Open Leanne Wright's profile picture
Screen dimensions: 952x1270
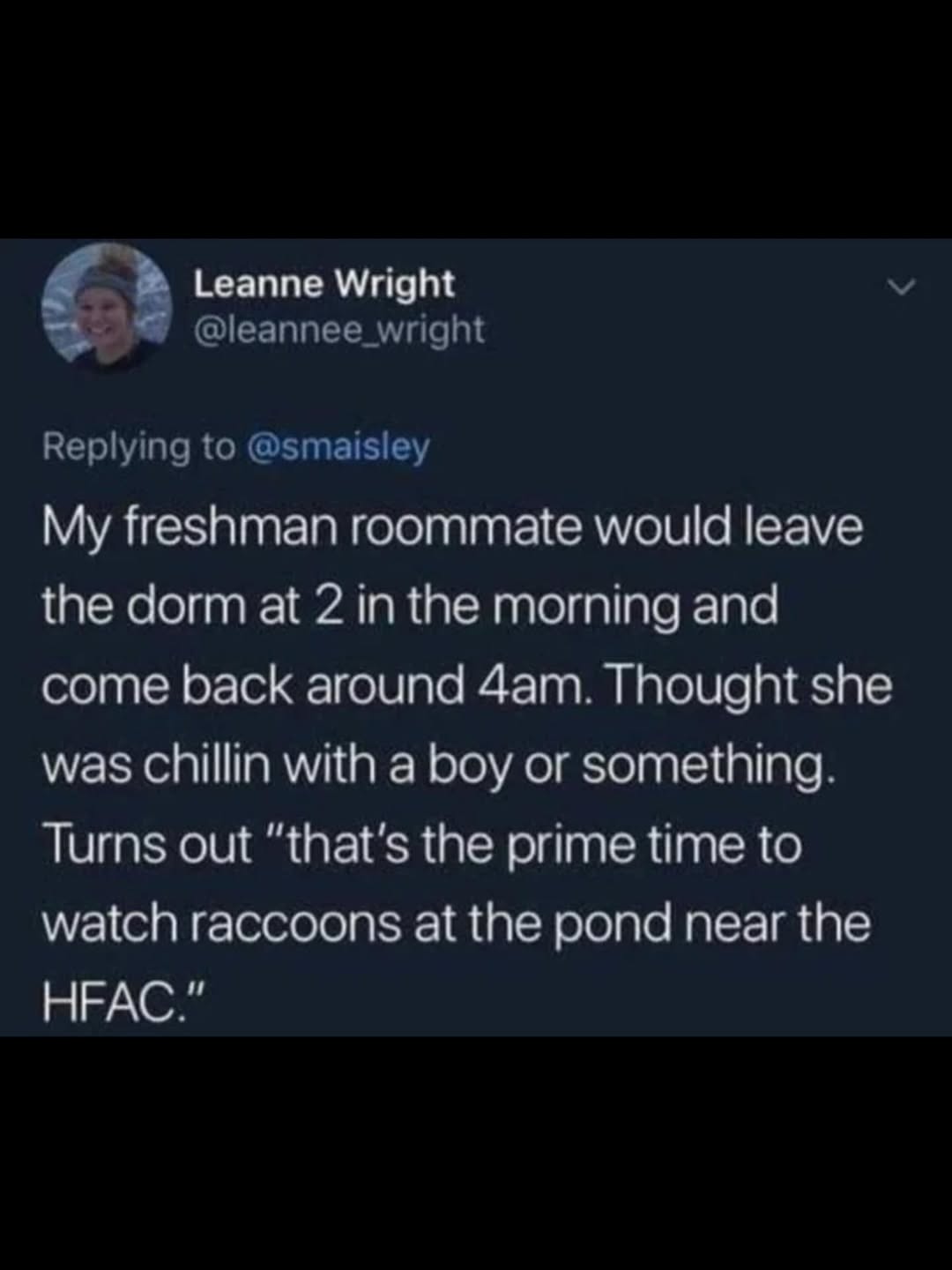[107, 304]
